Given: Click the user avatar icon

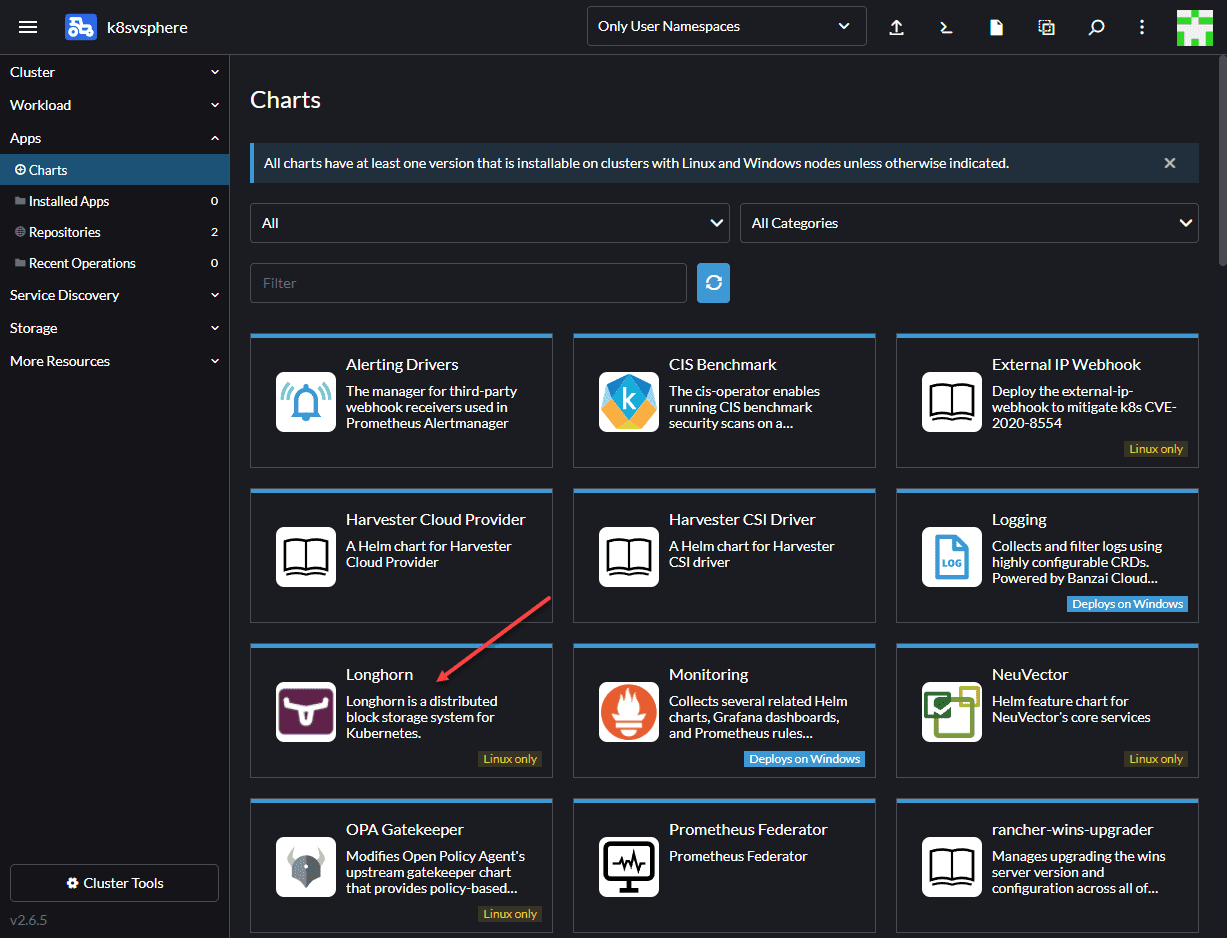Looking at the screenshot, I should (x=1195, y=27).
